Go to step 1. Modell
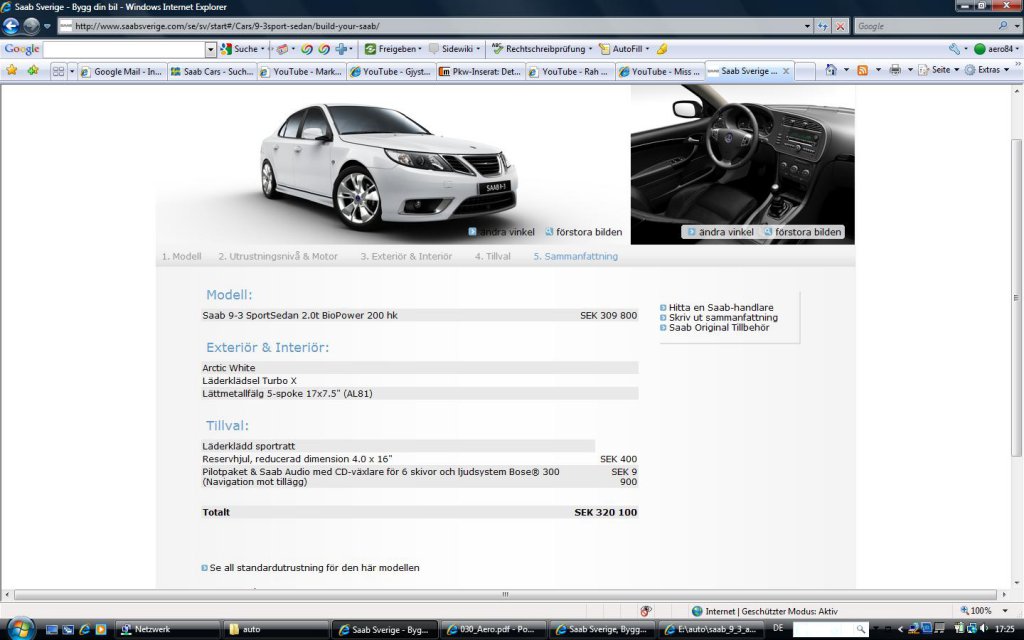The image size is (1024, 640). coord(182,257)
